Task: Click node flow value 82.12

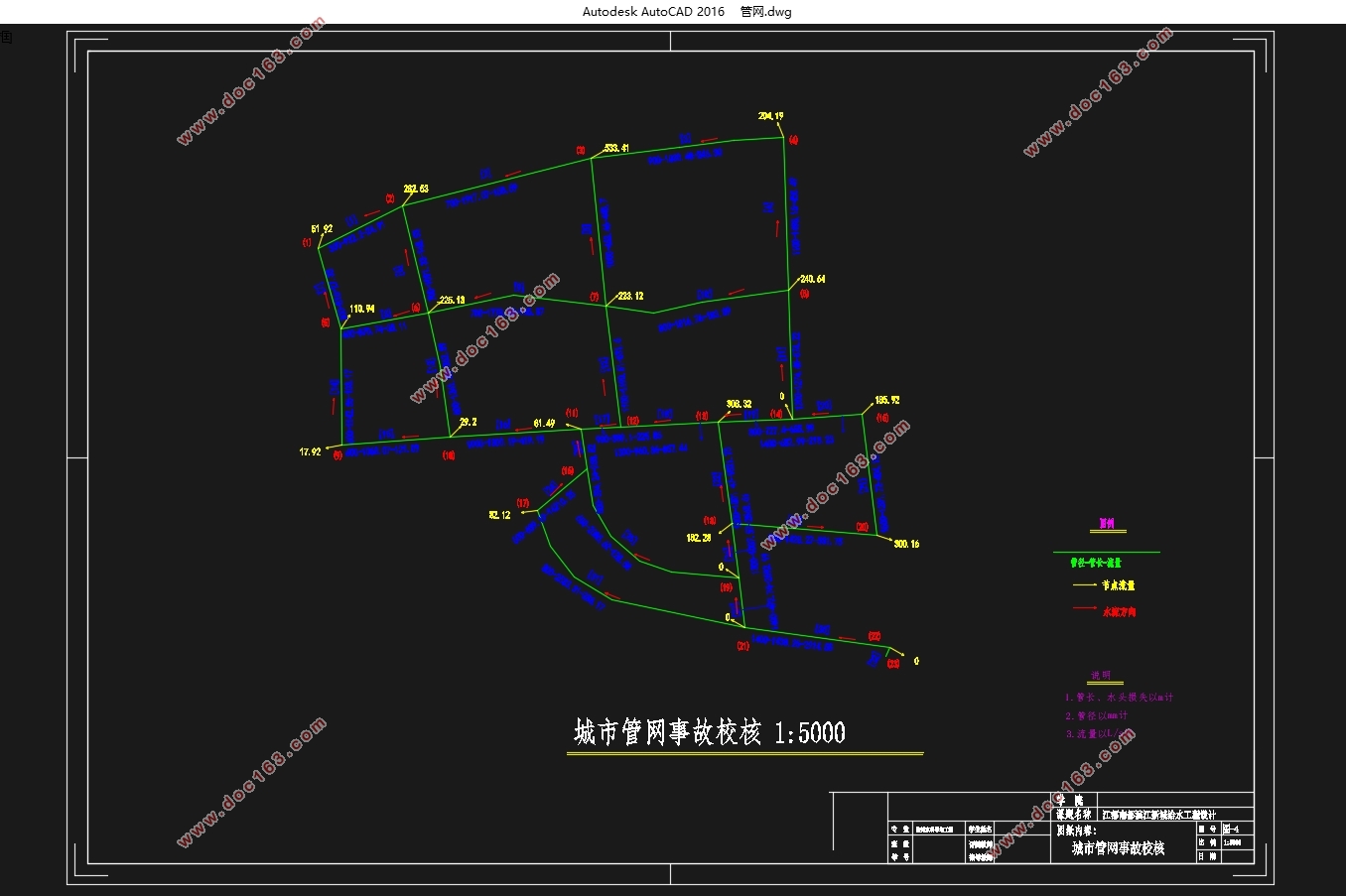Action: click(x=499, y=515)
